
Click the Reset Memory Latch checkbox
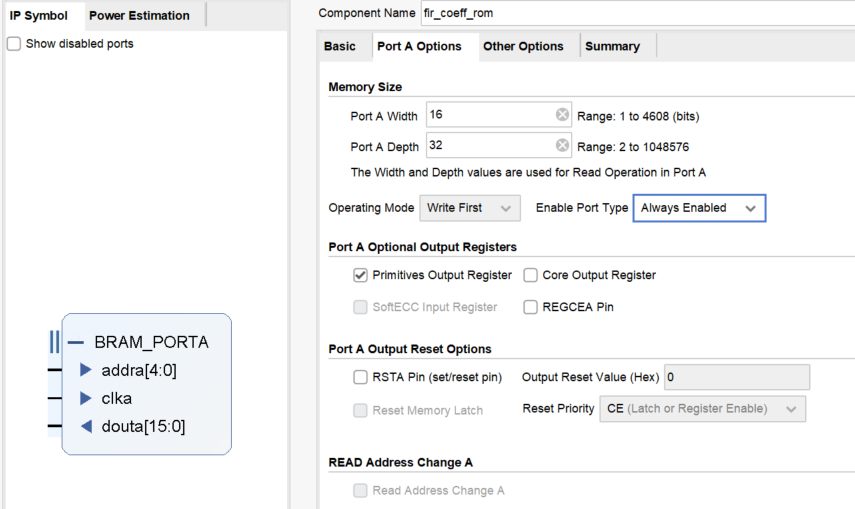[x=360, y=410]
